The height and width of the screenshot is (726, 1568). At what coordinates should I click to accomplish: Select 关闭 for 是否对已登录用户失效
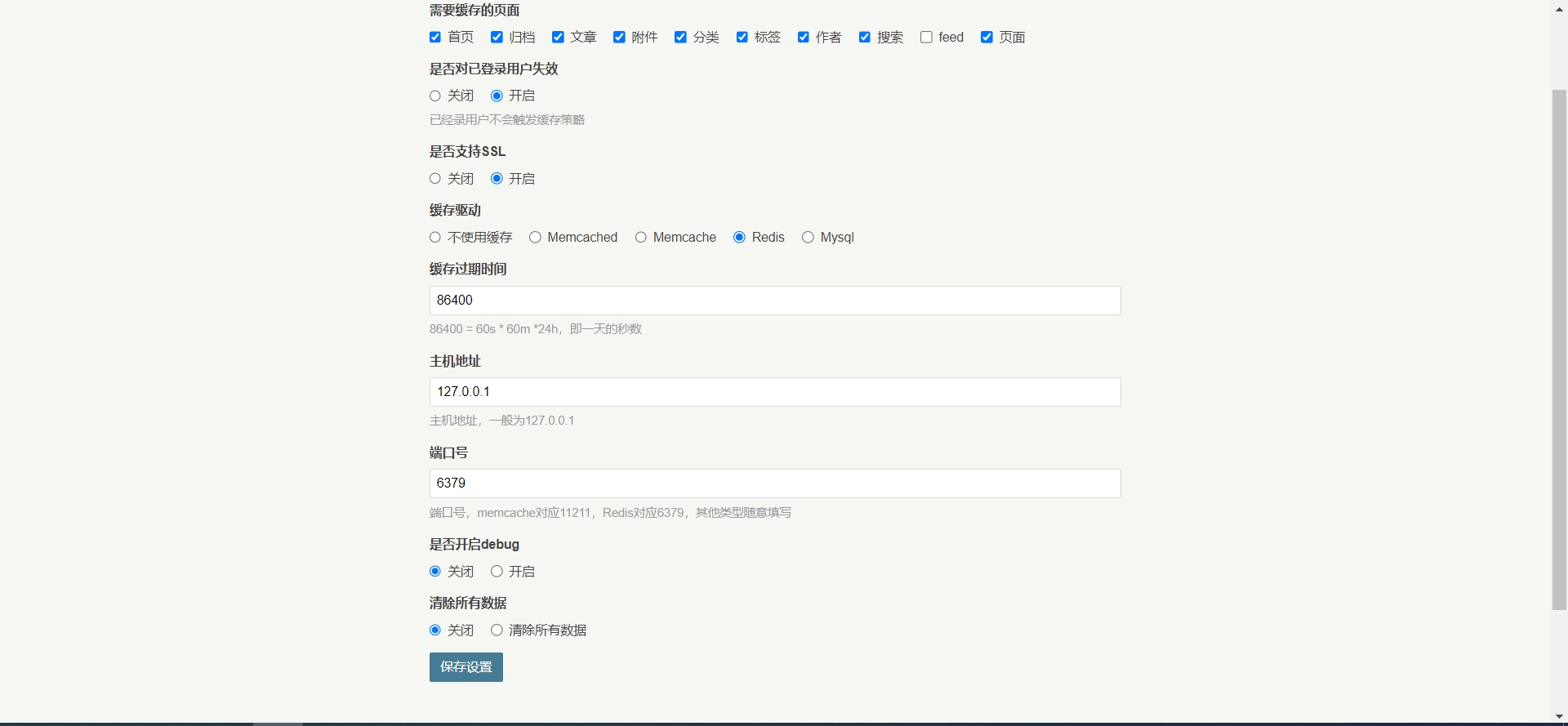(435, 96)
